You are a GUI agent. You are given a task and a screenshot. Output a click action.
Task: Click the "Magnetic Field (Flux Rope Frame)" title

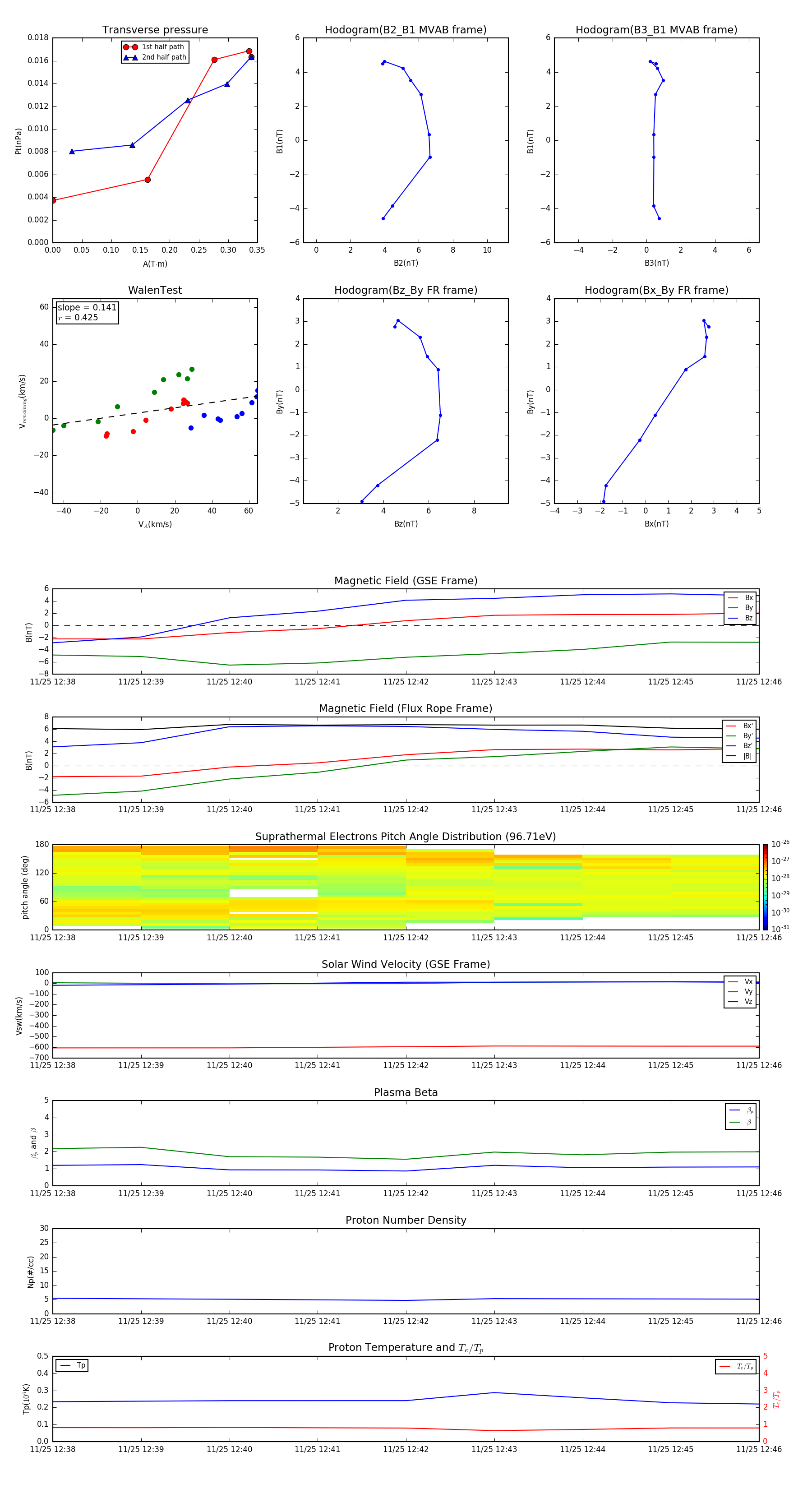tap(406, 709)
